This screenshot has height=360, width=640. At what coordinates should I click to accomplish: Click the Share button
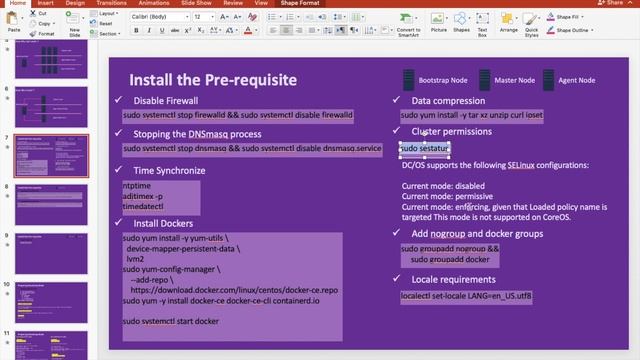coord(610,3)
